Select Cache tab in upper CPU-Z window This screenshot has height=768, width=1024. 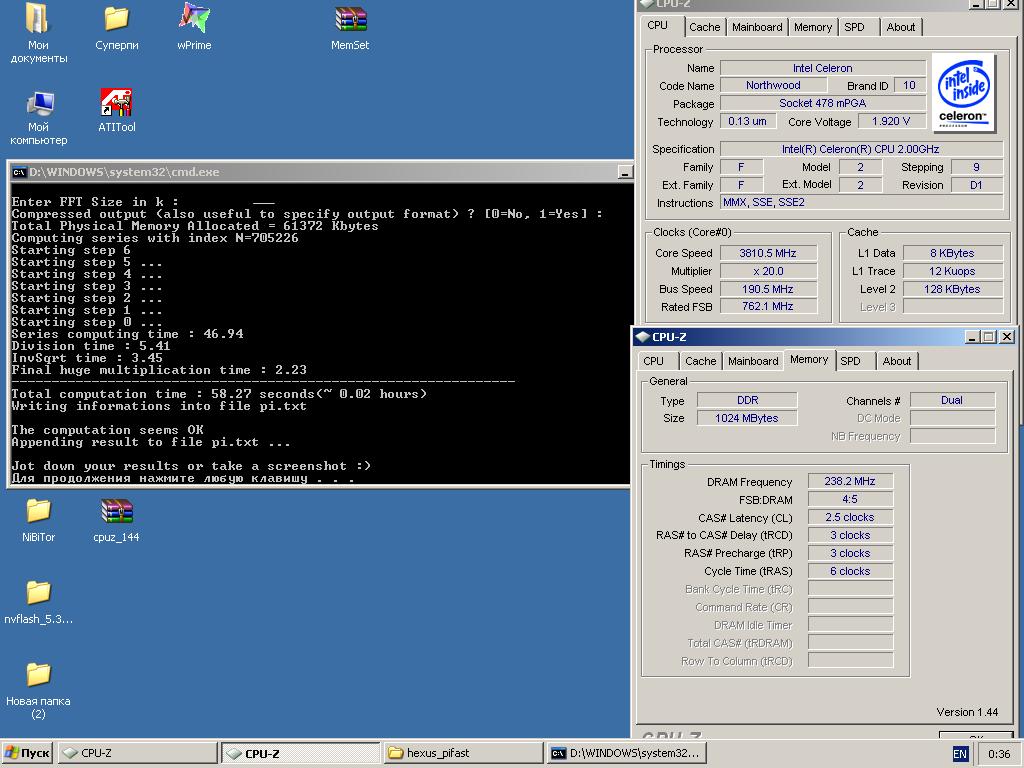pyautogui.click(x=705, y=27)
